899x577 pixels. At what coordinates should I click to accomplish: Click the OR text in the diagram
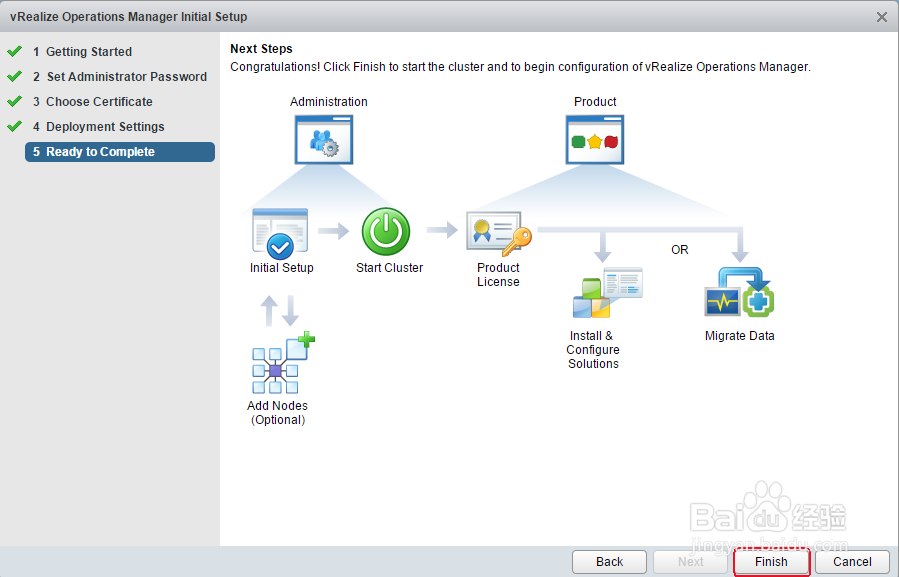point(679,250)
